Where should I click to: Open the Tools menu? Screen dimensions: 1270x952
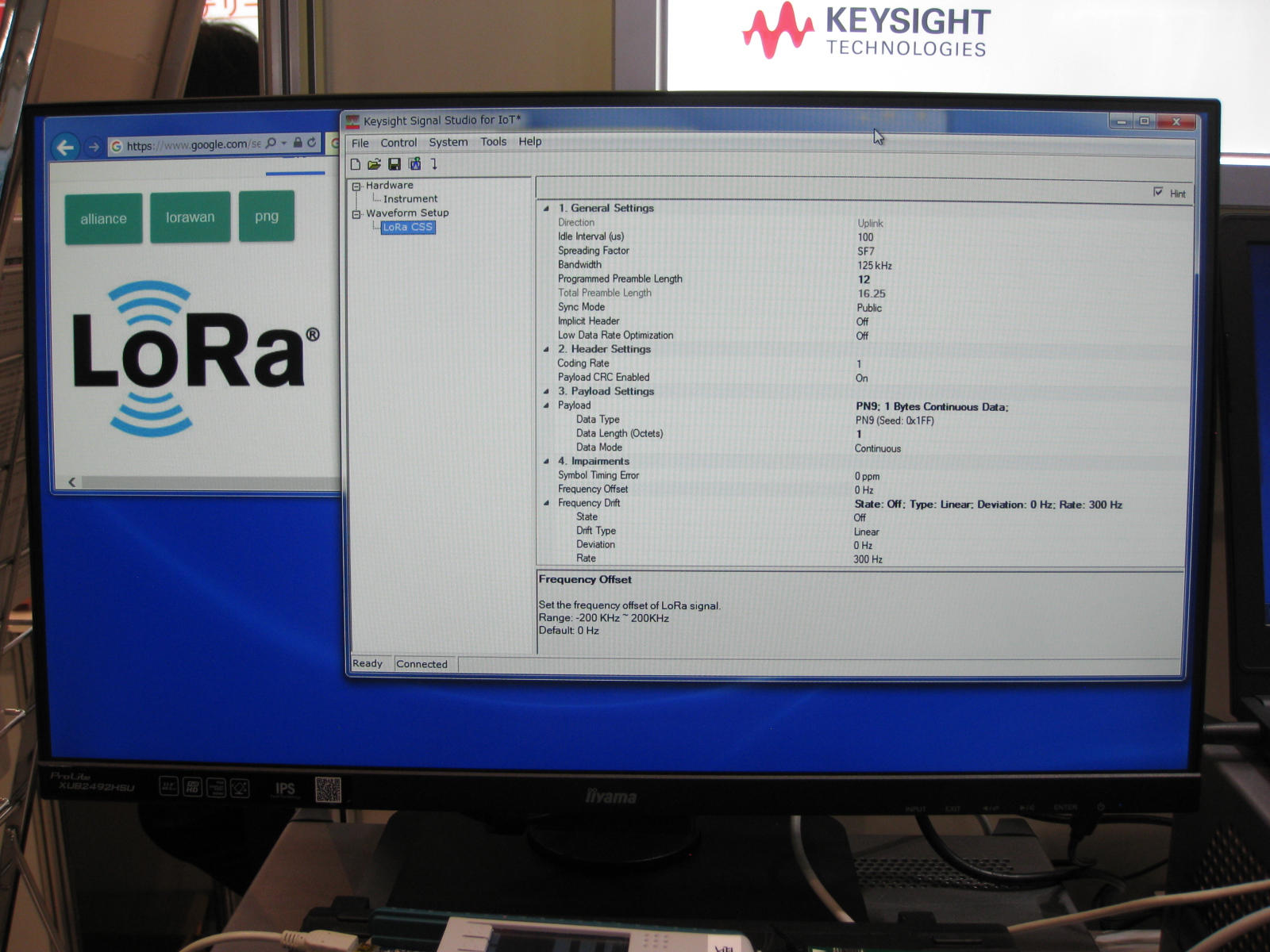pos(493,142)
